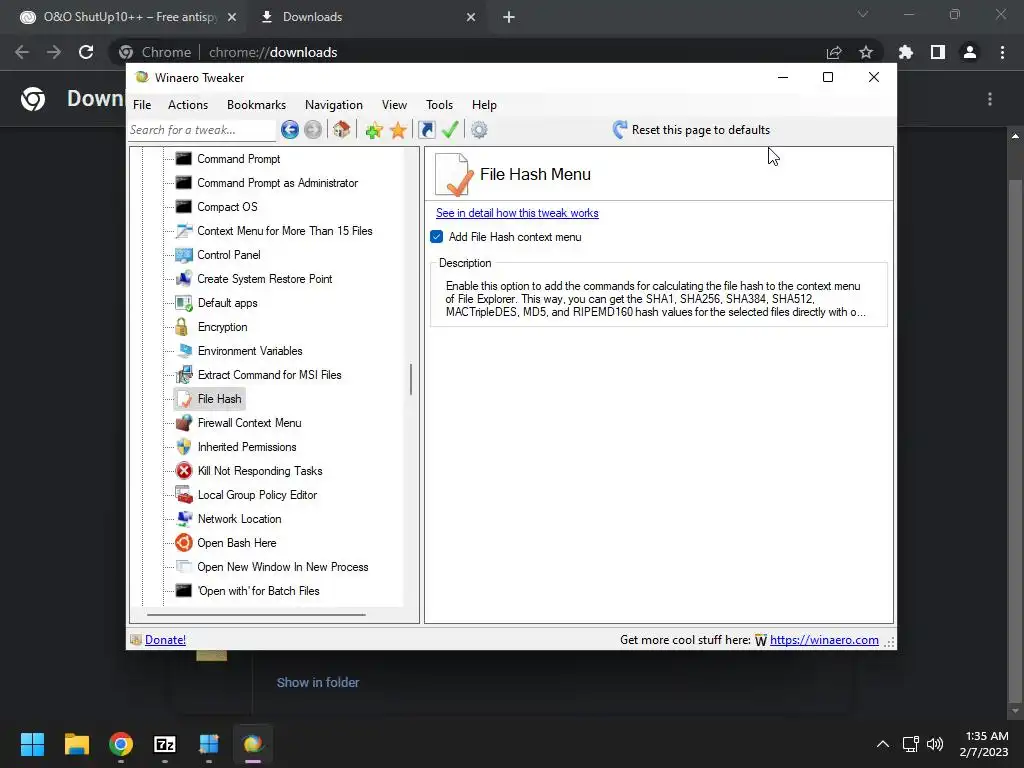This screenshot has height=768, width=1024.
Task: Click the Back navigation arrow in Winaero toolbar
Action: point(290,130)
